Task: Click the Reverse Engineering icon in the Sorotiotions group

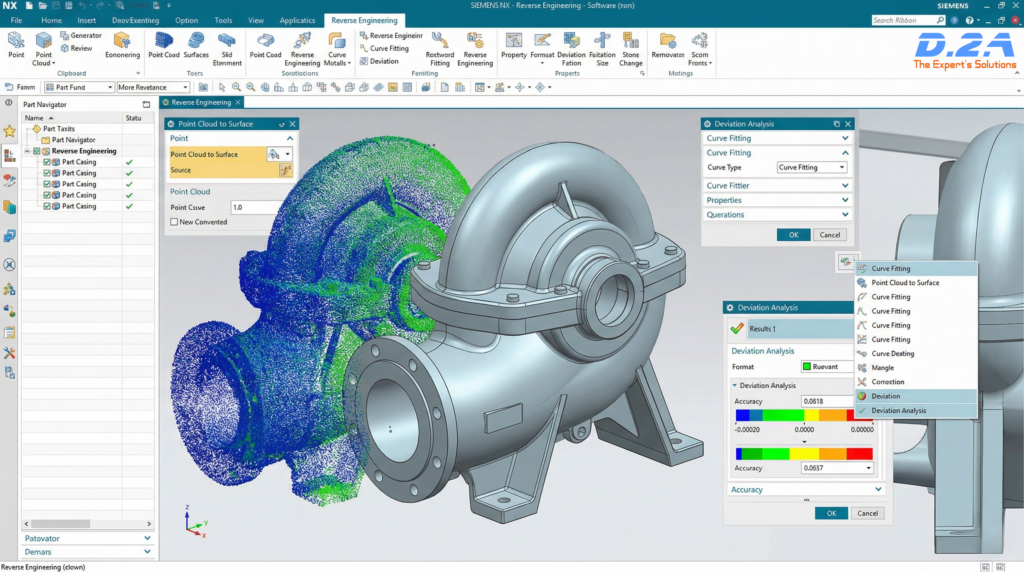Action: [302, 49]
